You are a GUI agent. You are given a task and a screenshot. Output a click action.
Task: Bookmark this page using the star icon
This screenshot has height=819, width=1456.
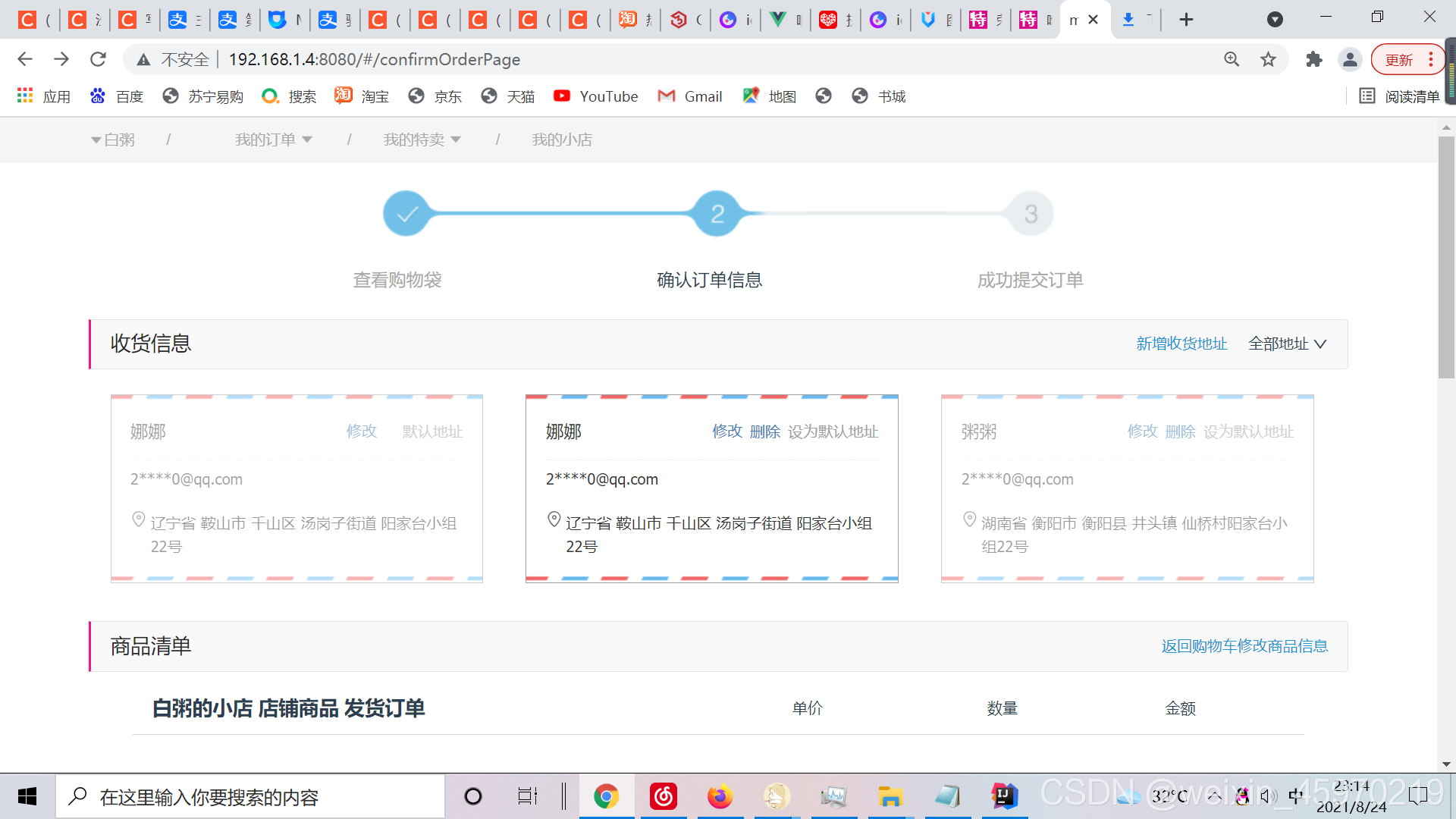tap(1269, 59)
